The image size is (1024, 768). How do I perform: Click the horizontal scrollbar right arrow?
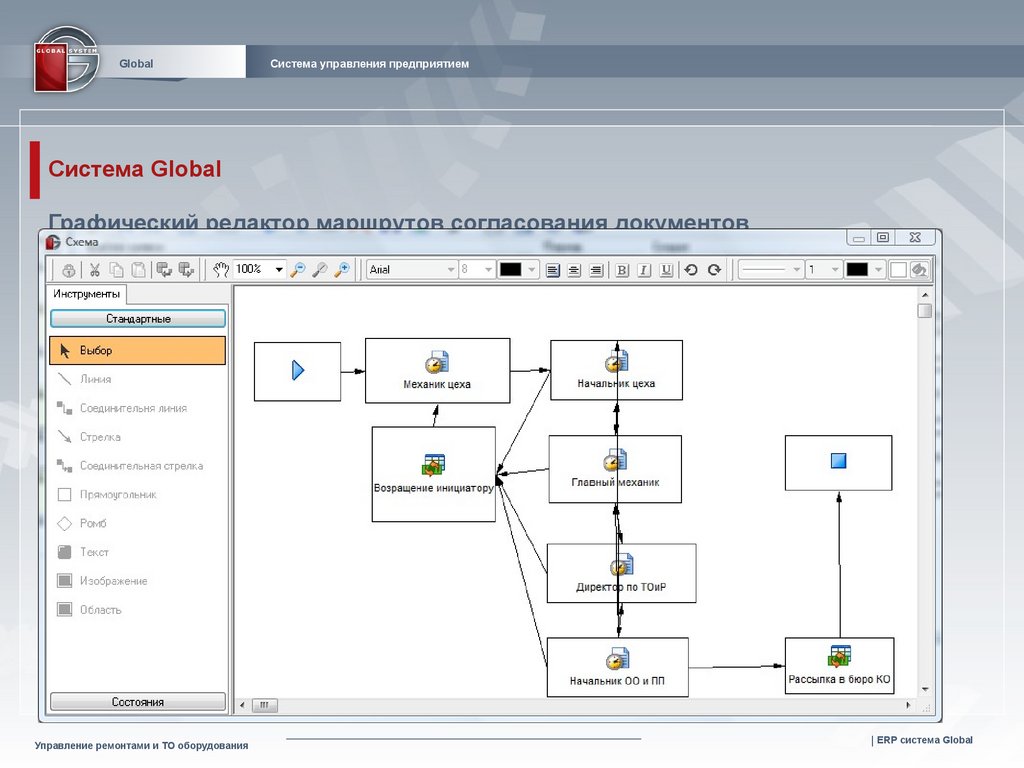click(908, 705)
